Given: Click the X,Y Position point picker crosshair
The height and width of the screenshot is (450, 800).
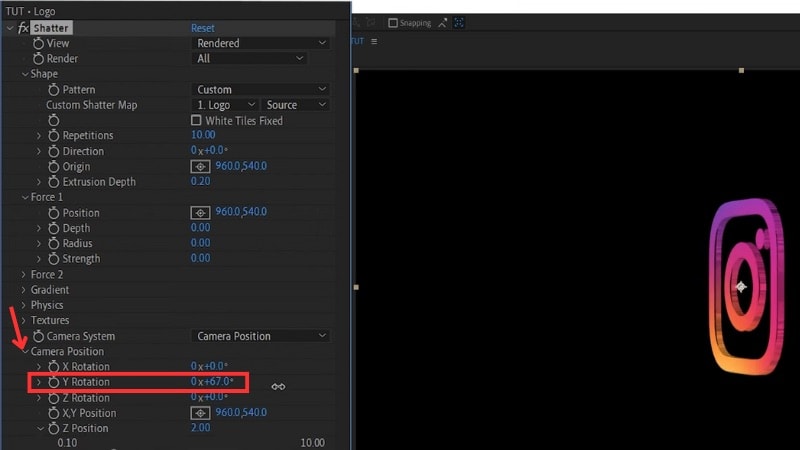Looking at the screenshot, I should click(200, 413).
